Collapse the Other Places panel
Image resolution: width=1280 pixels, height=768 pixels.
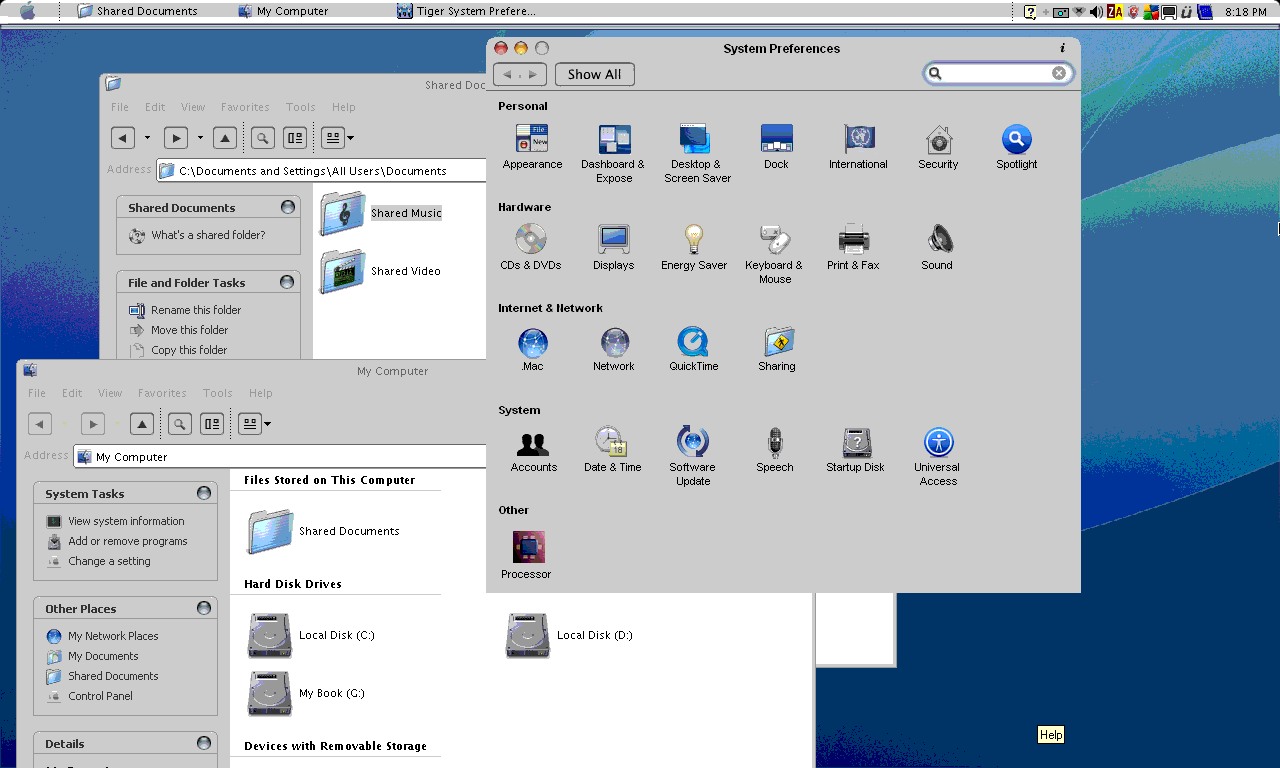(204, 608)
